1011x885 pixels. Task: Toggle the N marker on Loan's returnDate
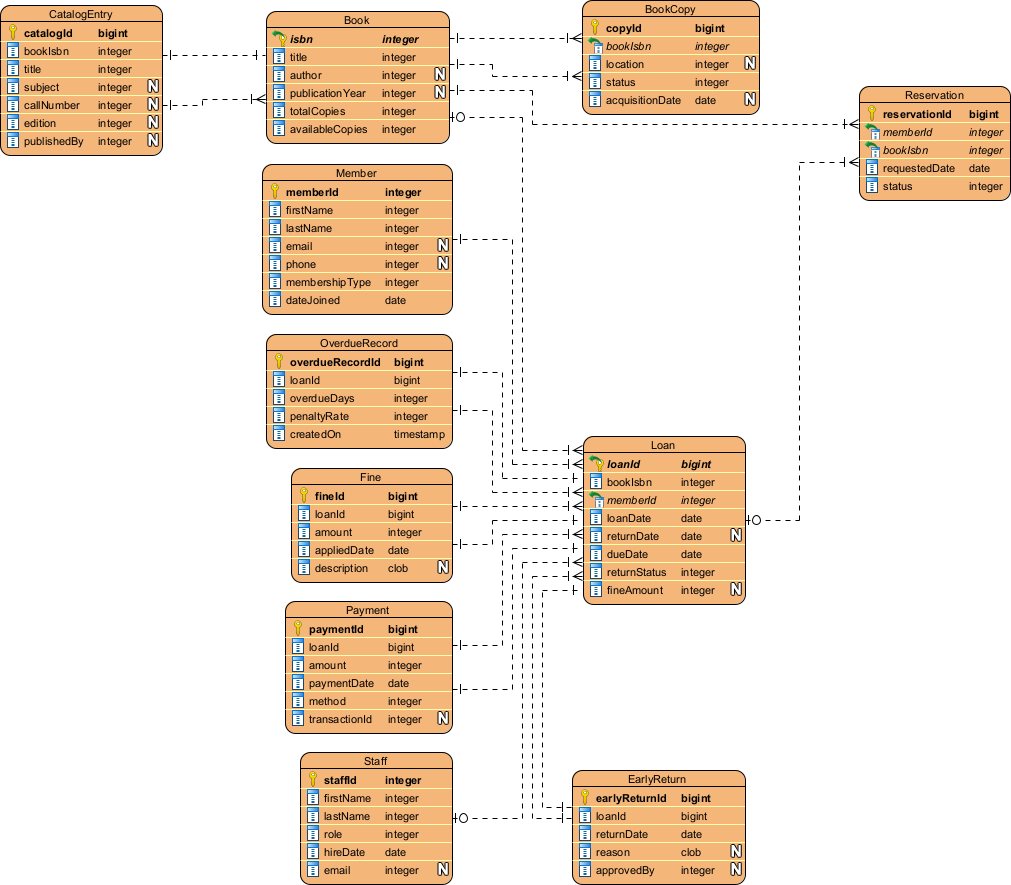click(735, 536)
